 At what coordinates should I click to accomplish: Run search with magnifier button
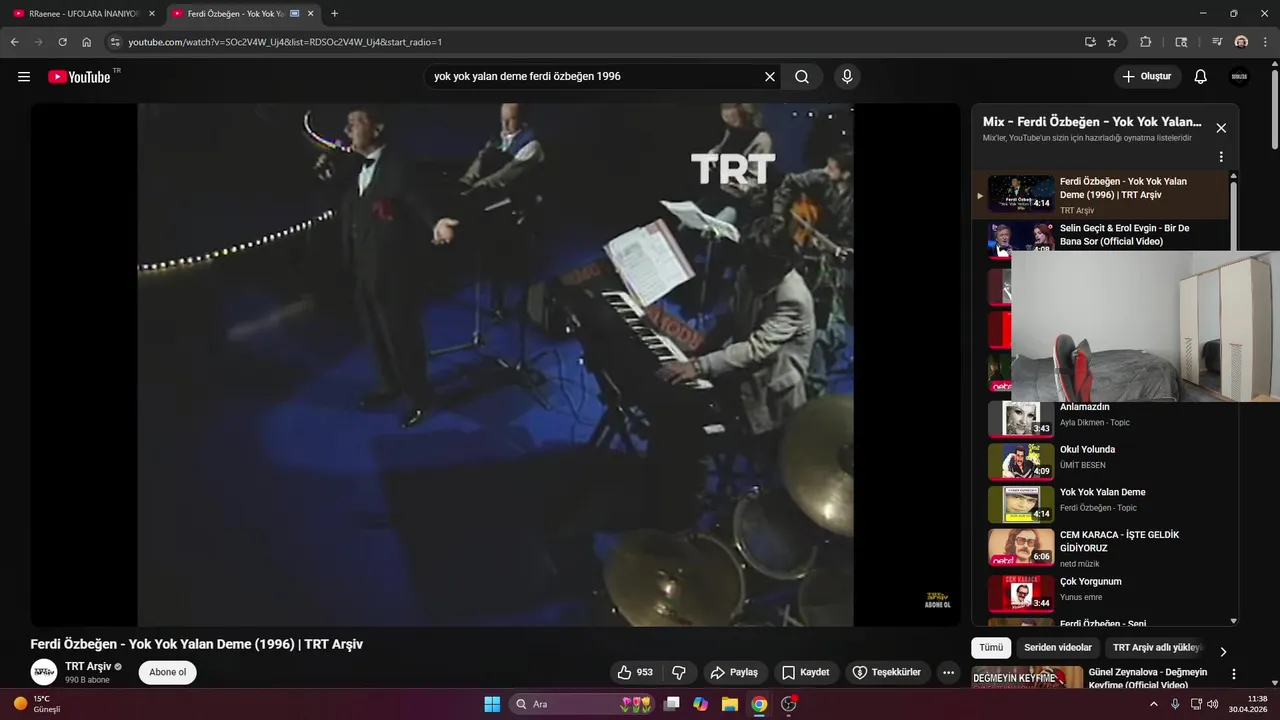(x=802, y=77)
